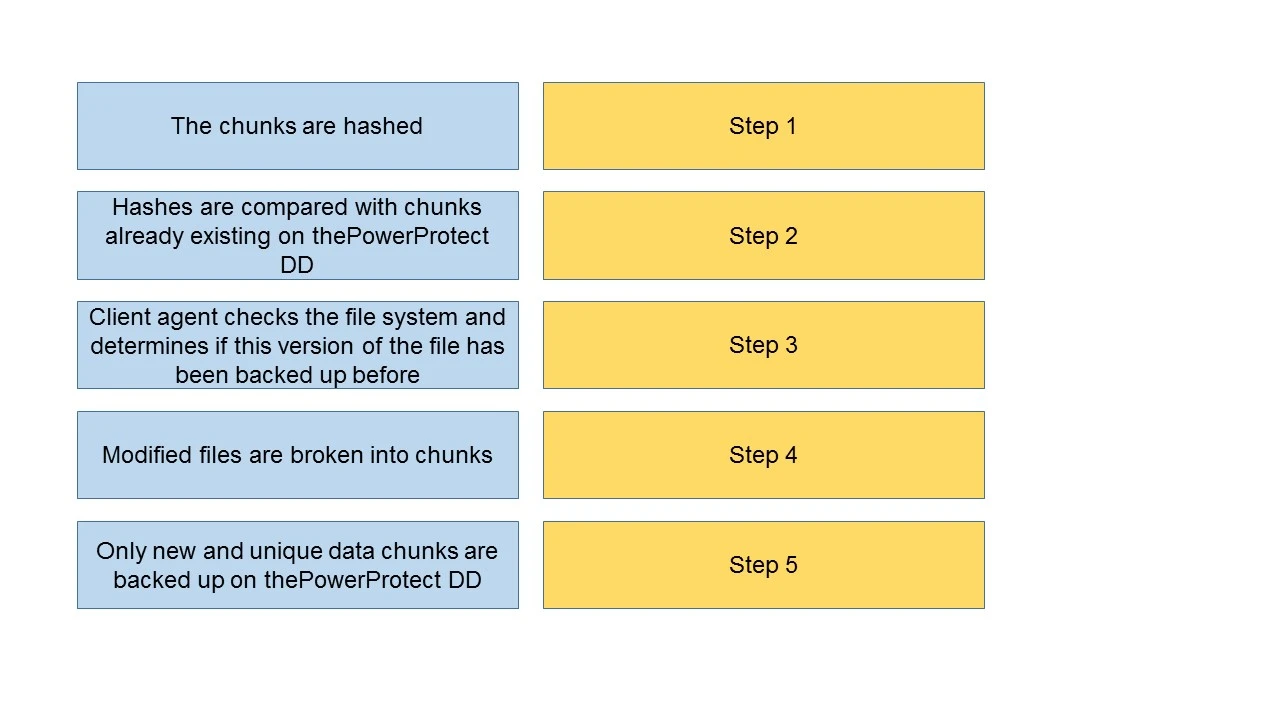Click the 'Step 2' text label
1280x720 pixels.
pos(763,236)
